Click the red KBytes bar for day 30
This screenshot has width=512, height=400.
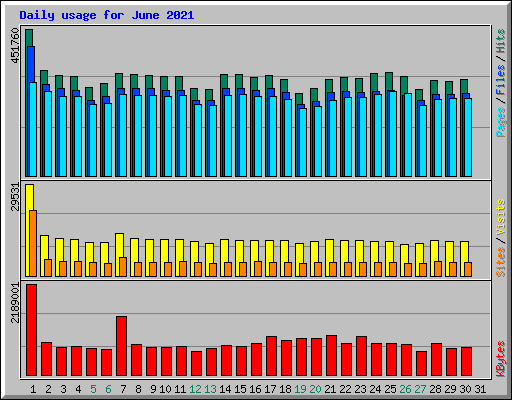467,361
